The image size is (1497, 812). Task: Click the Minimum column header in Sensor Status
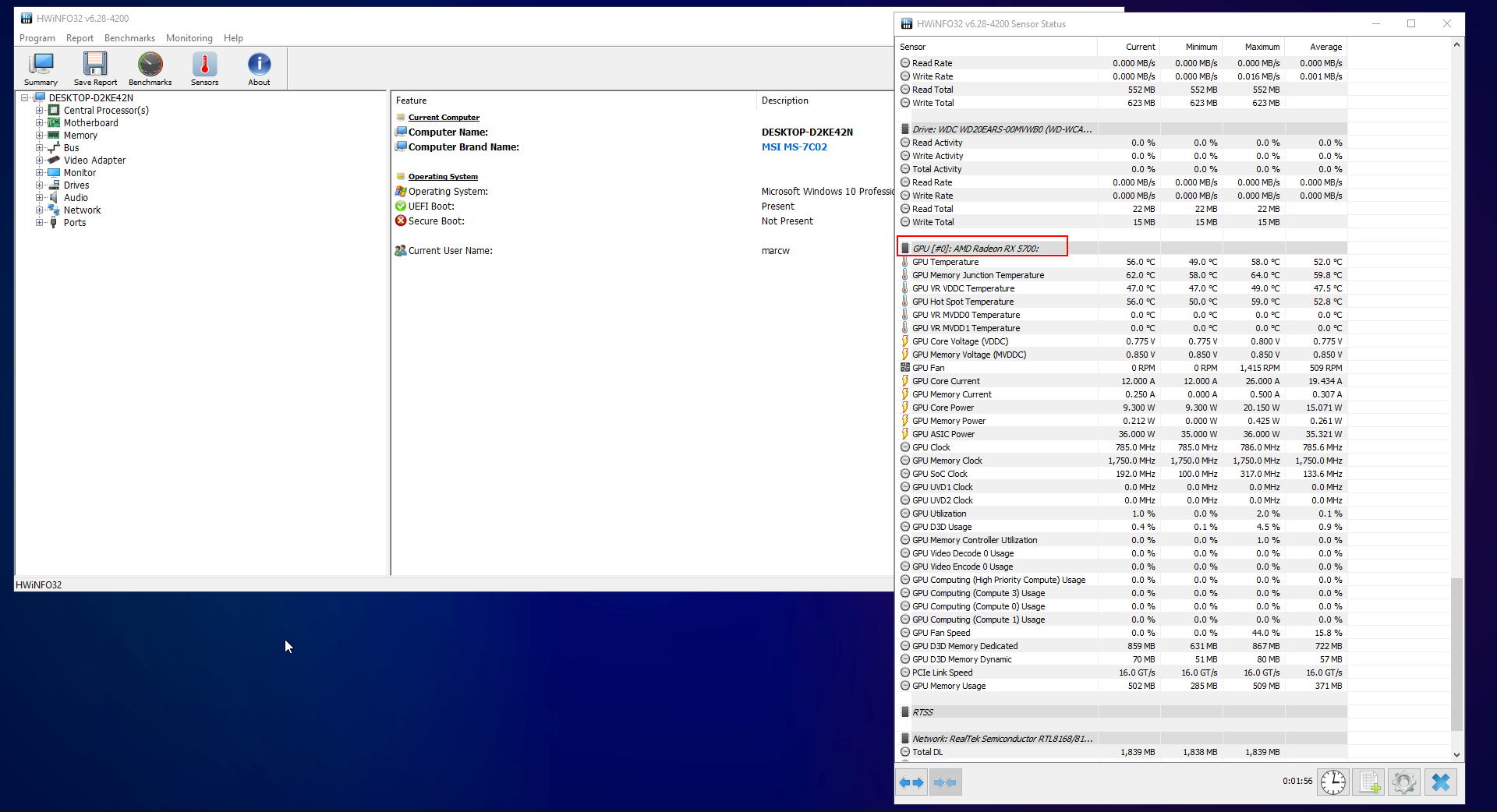pos(1191,47)
